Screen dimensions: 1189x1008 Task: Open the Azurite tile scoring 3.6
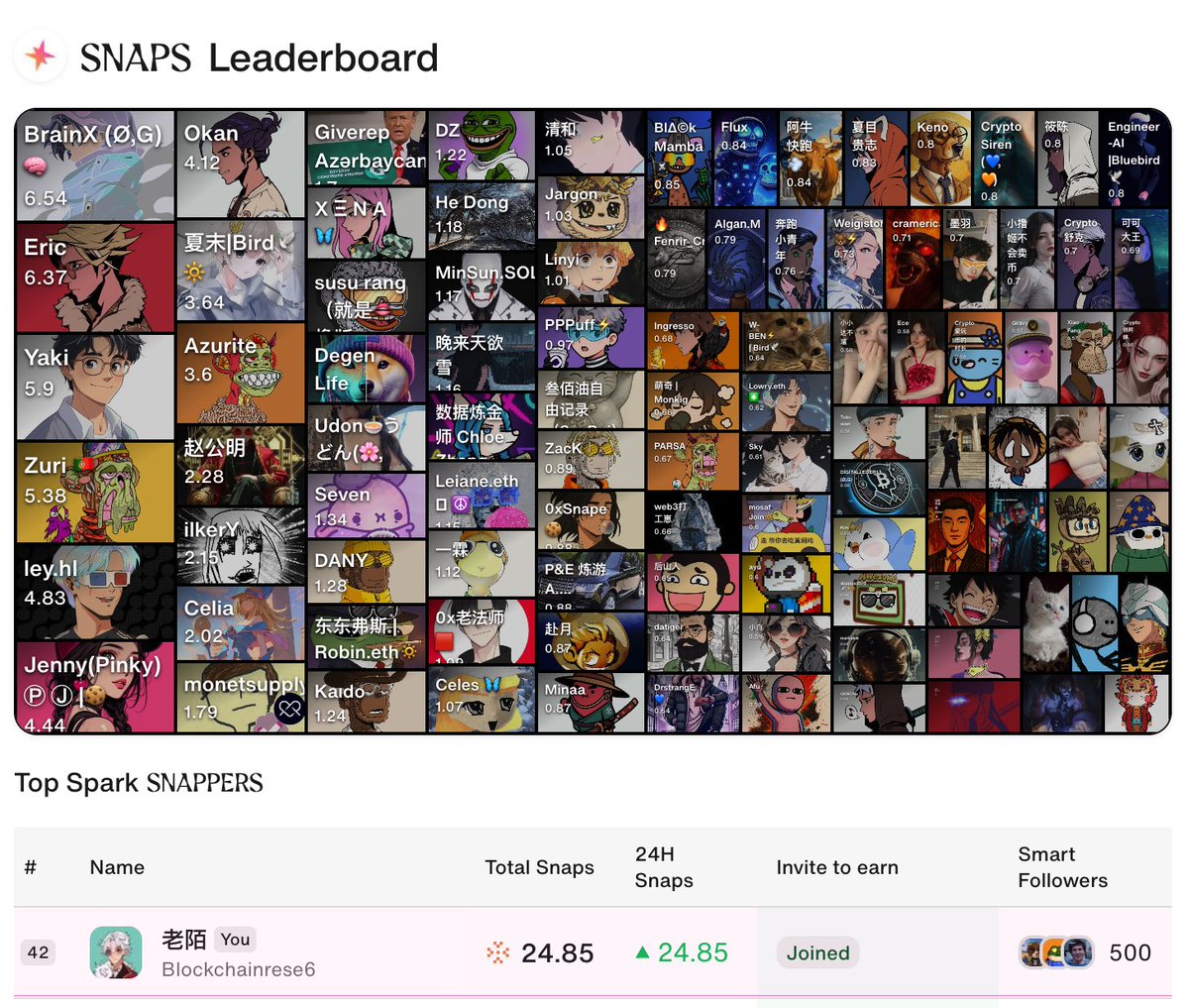(x=241, y=374)
